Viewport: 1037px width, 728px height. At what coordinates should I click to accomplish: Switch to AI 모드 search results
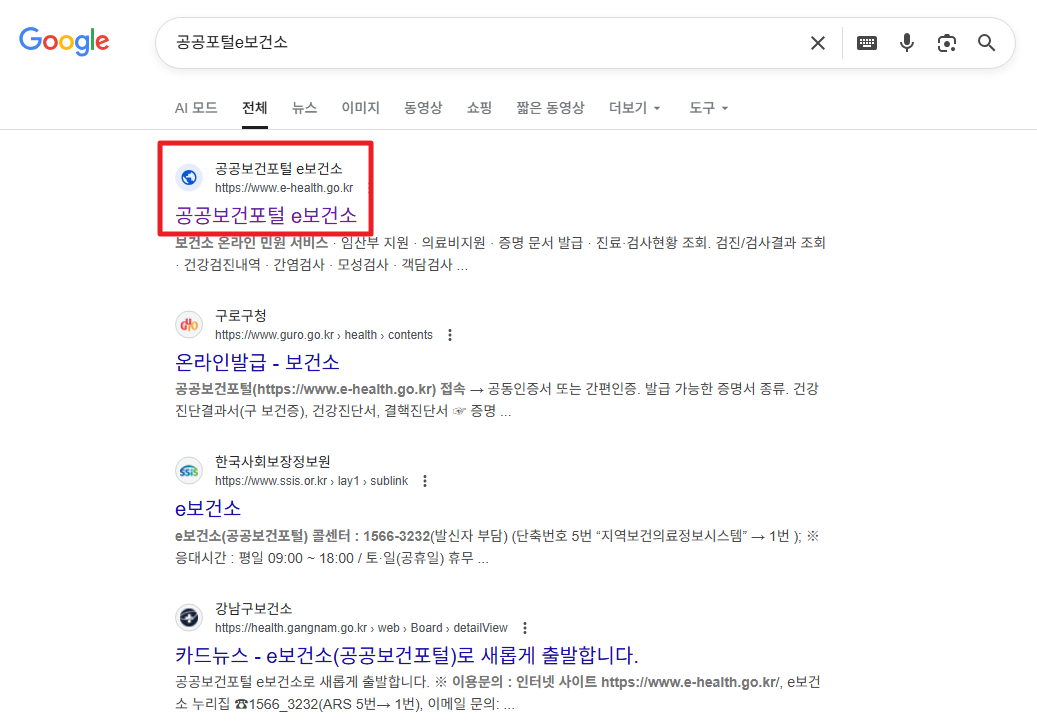click(x=195, y=107)
